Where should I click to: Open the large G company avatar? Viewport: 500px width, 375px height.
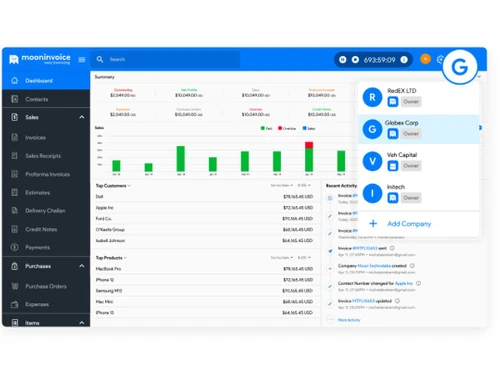pos(460,67)
